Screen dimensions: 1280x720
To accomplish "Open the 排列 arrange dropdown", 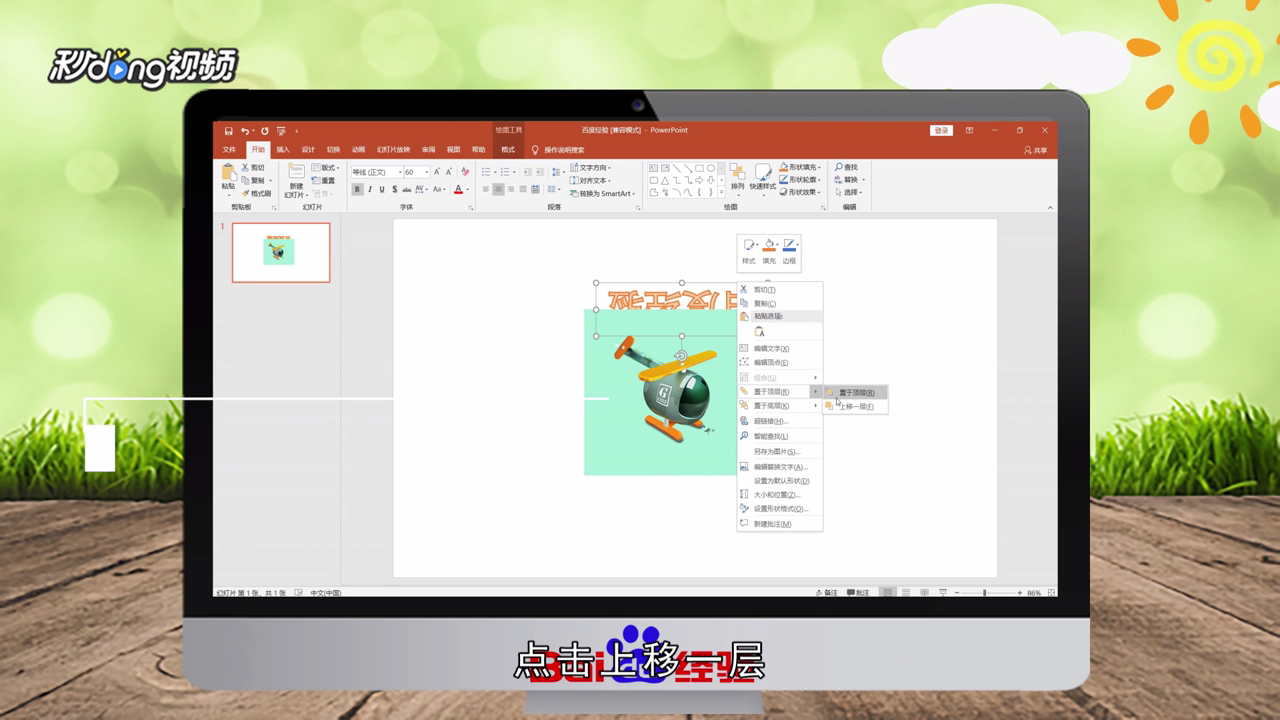I will (737, 179).
